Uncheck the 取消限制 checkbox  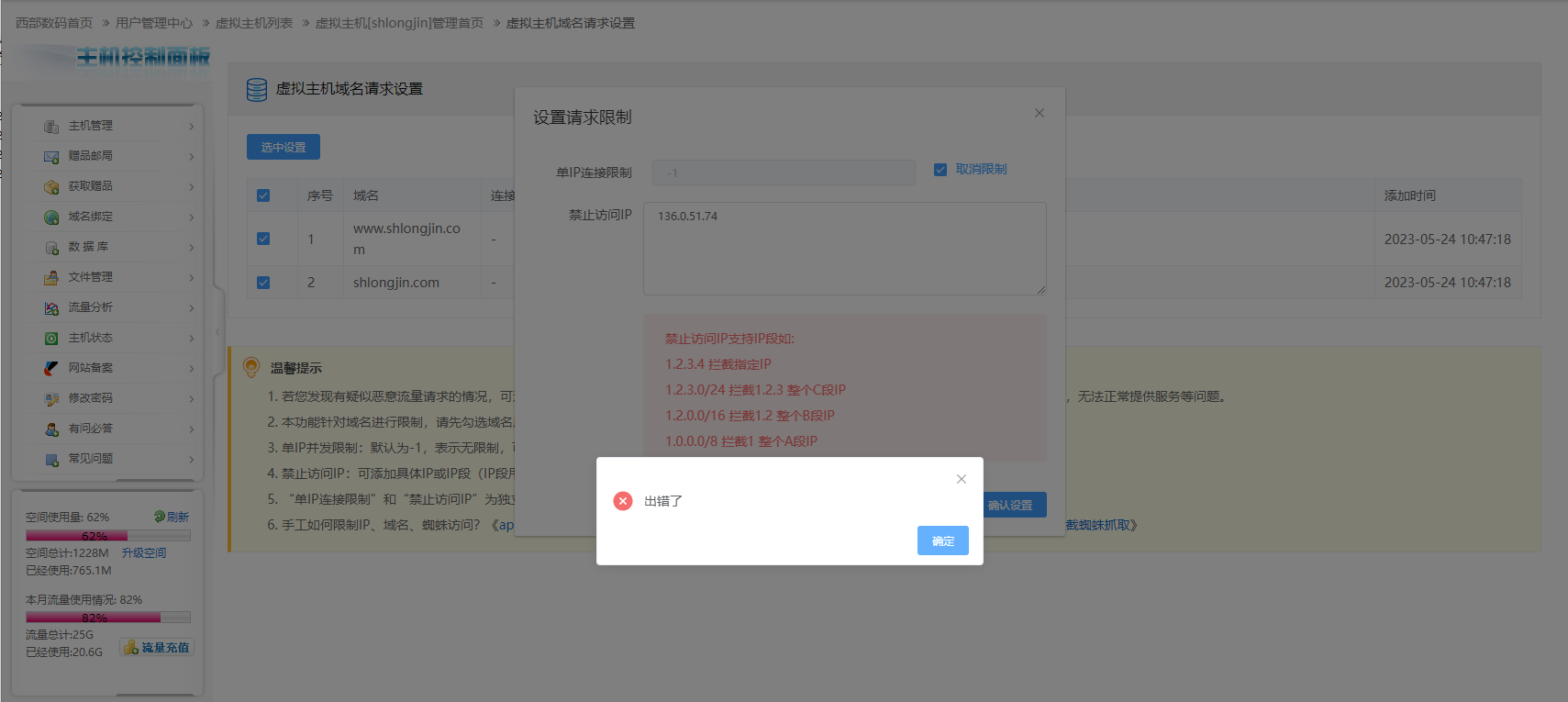[940, 170]
